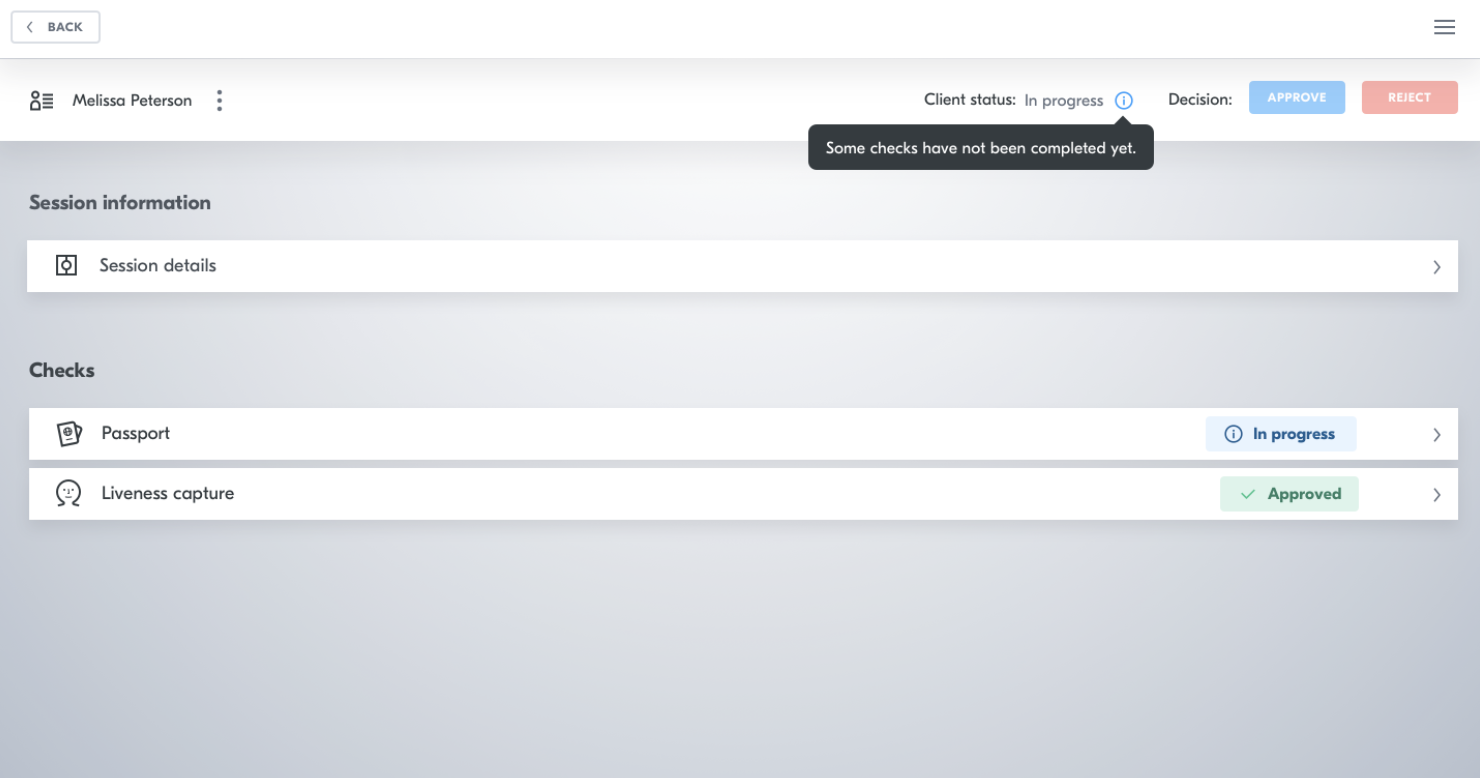This screenshot has width=1480, height=778.
Task: Click the Checks section heading
Action: pos(62,370)
